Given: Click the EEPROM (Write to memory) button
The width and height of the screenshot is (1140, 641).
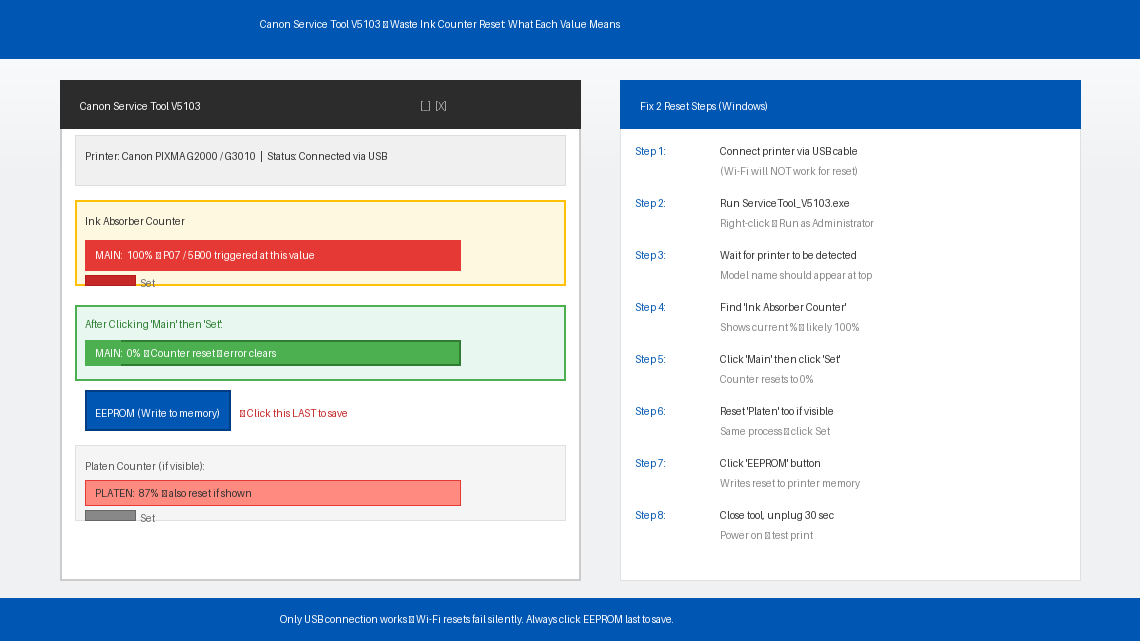Looking at the screenshot, I should tap(157, 411).
